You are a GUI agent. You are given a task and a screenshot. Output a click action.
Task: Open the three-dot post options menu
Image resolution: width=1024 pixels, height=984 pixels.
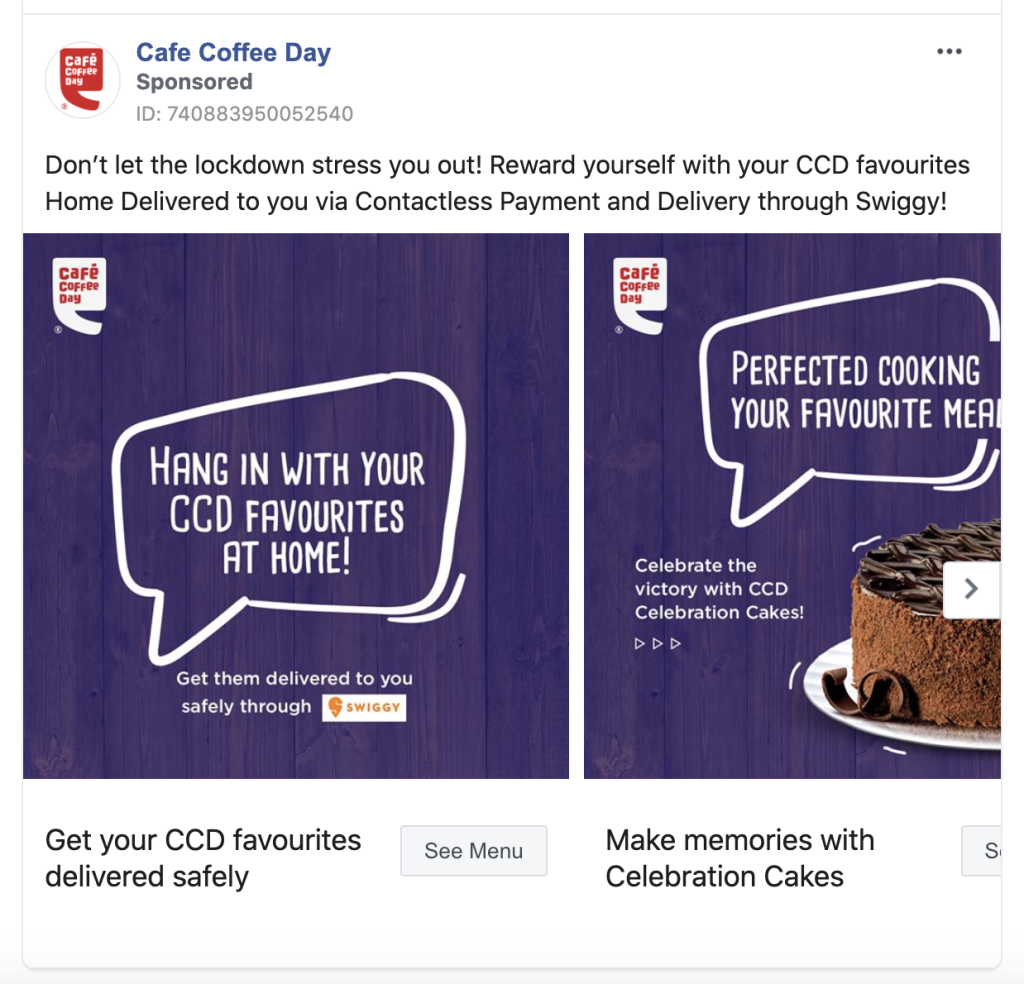pyautogui.click(x=949, y=52)
